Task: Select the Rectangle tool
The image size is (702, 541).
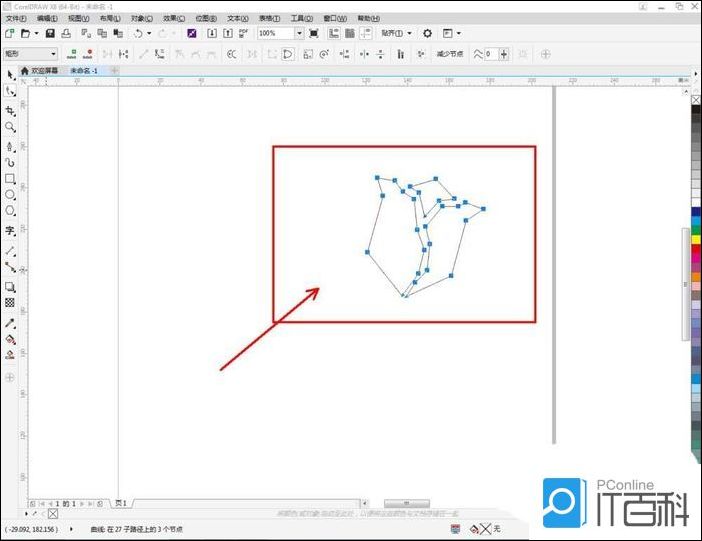Action: pos(10,179)
